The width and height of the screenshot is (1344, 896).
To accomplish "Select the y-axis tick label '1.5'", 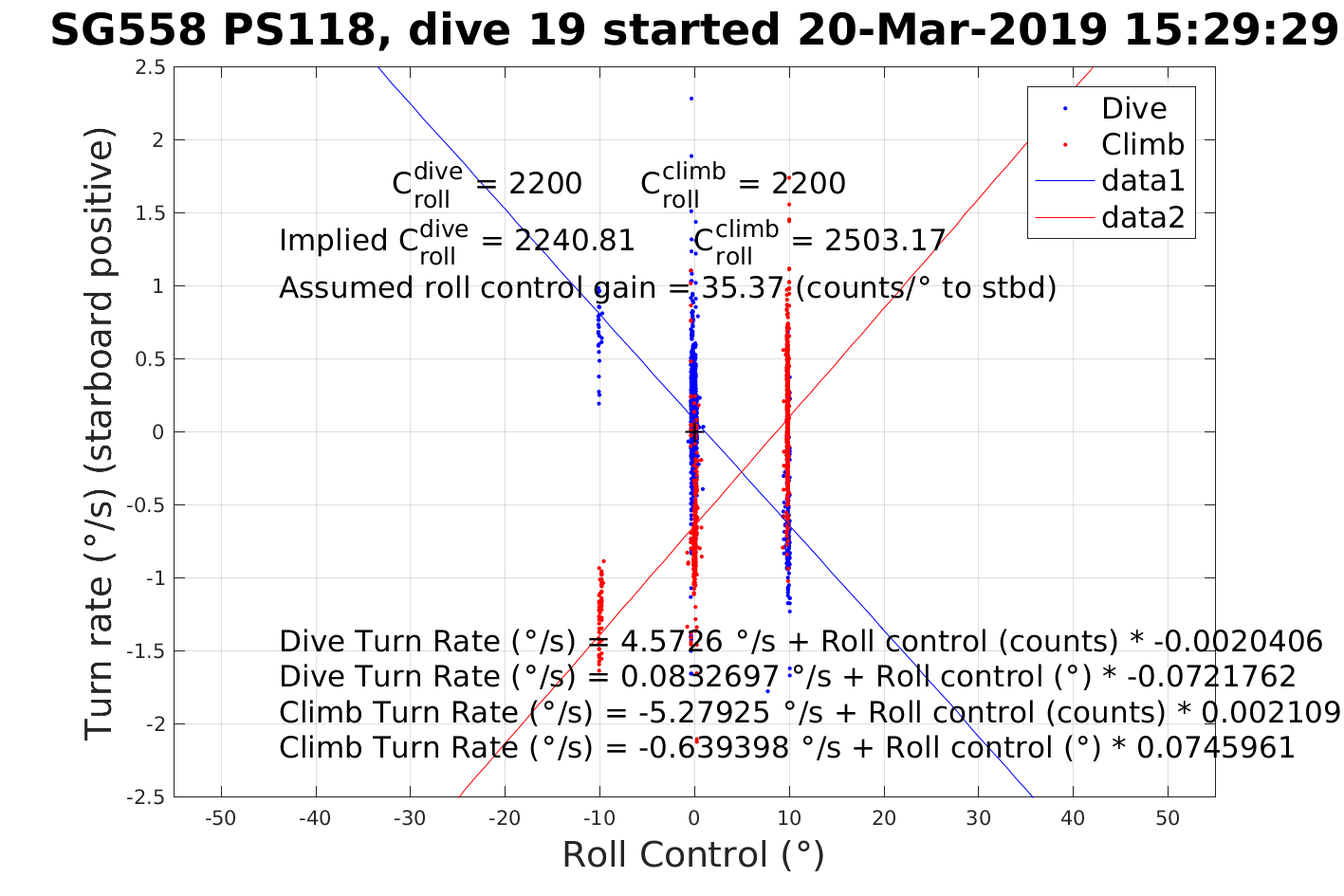I will tap(150, 213).
